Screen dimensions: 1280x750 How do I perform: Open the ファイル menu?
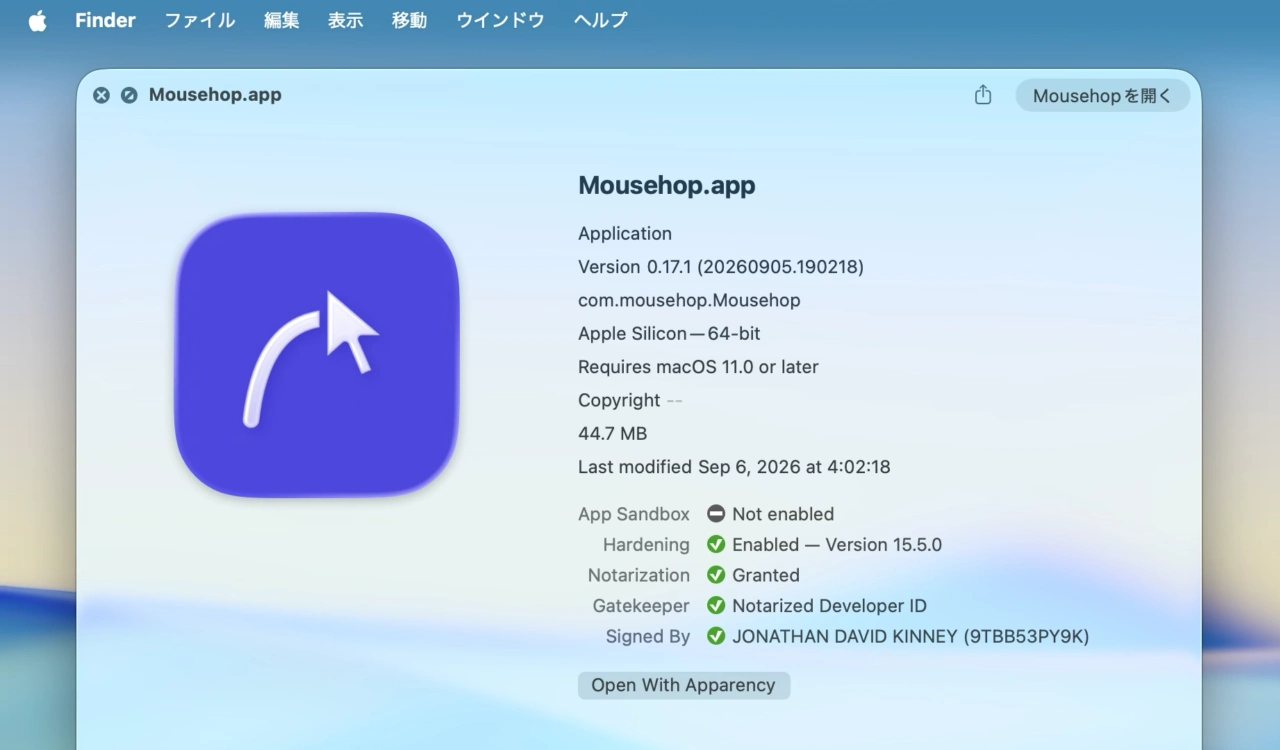[x=200, y=20]
